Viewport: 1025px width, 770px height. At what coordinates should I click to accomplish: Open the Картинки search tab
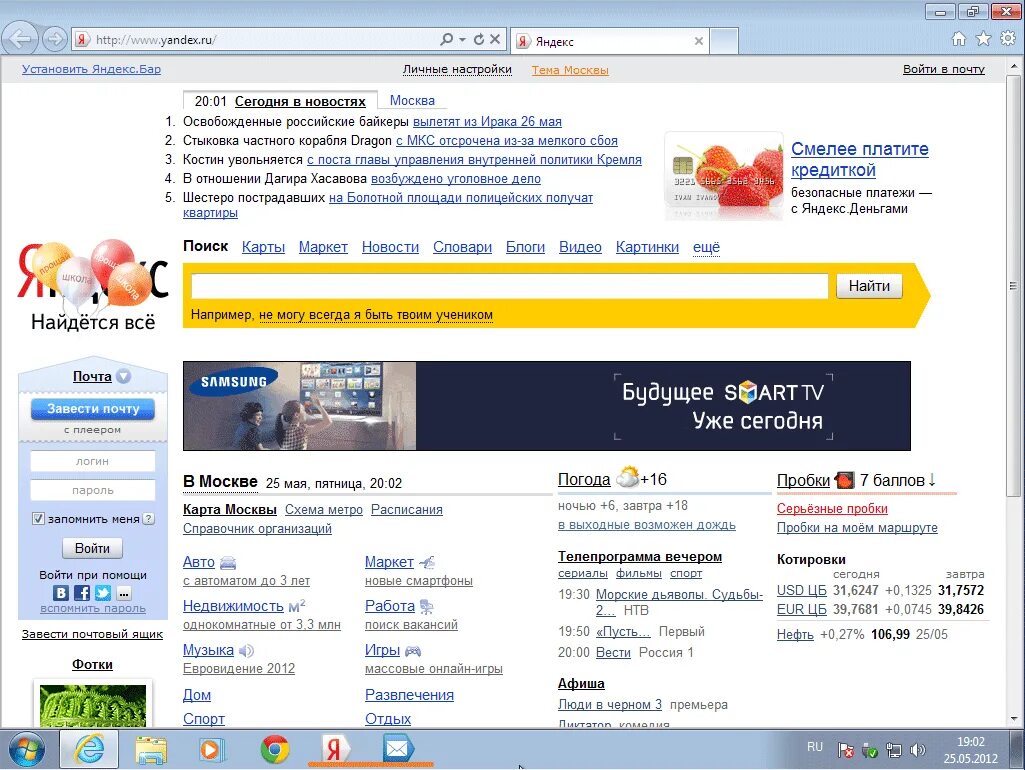click(647, 247)
